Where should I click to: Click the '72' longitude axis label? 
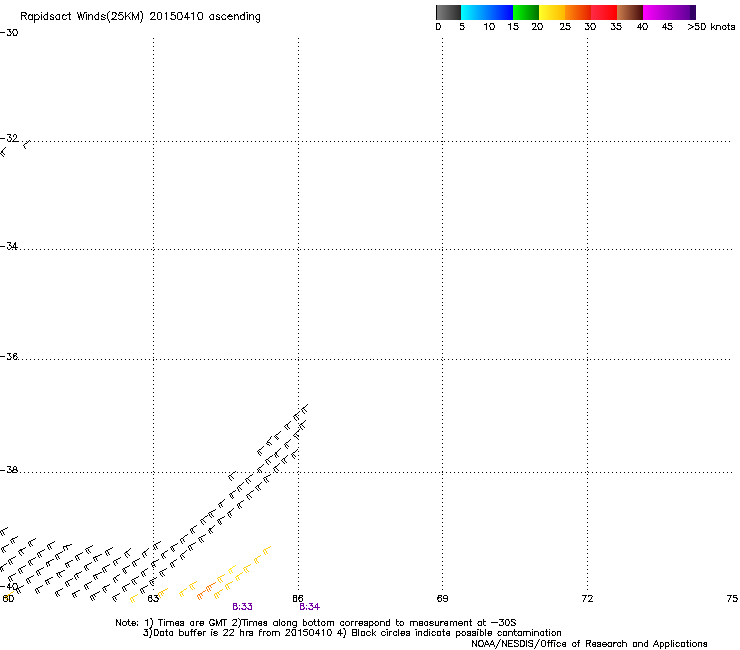tap(587, 599)
